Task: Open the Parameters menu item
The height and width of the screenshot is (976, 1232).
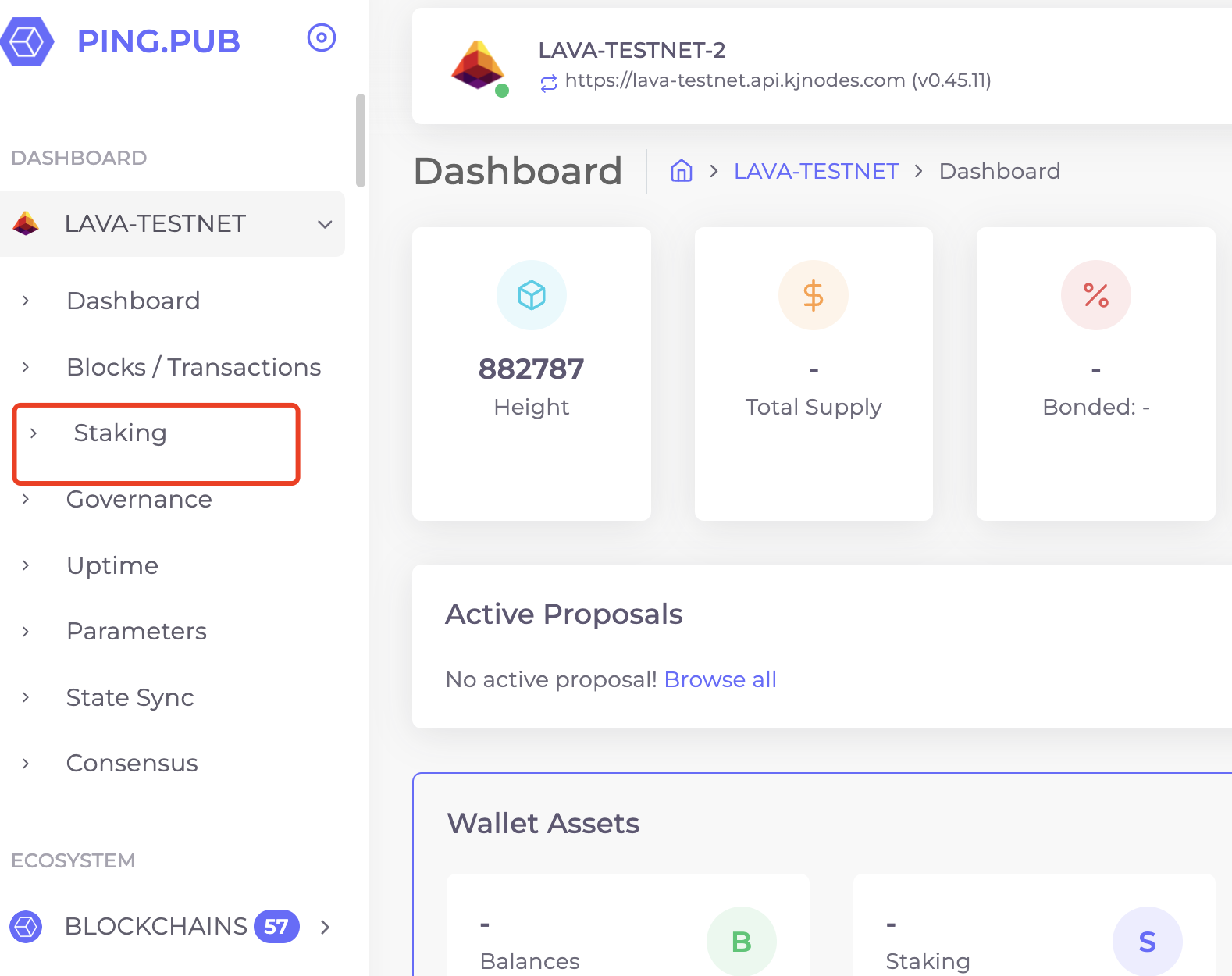Action: point(137,631)
